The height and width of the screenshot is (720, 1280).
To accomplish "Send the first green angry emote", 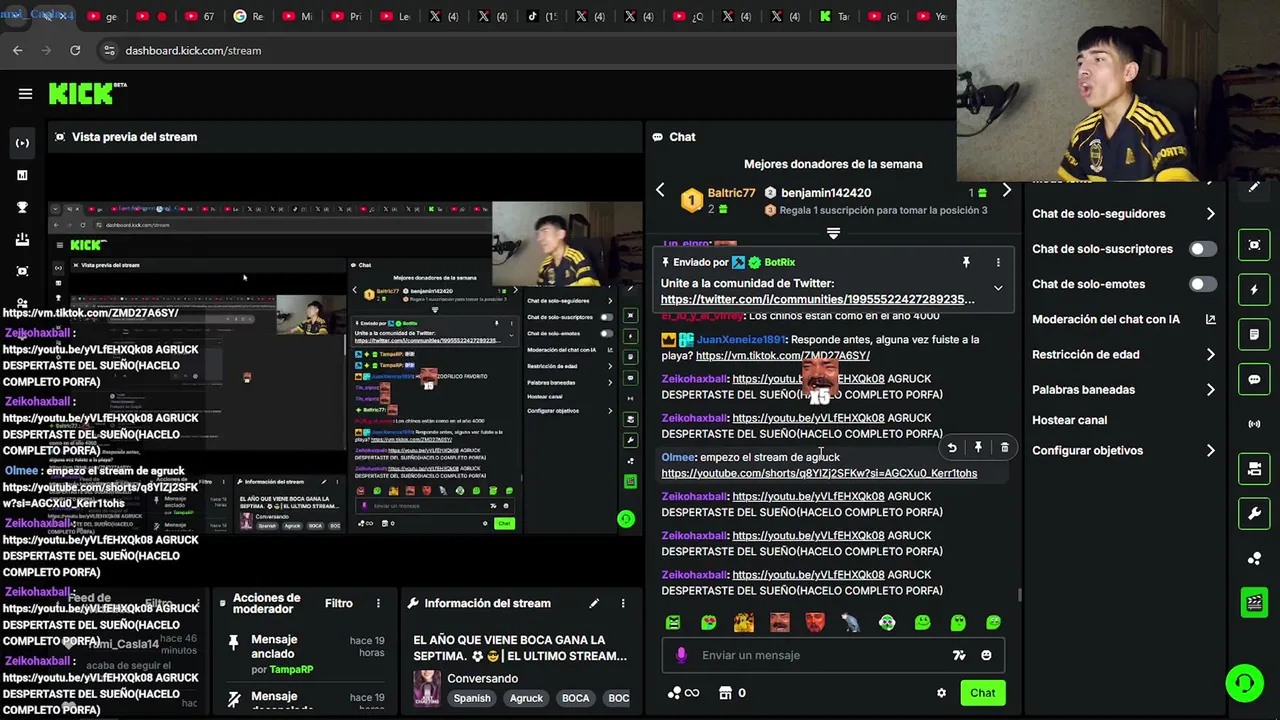I will click(673, 622).
